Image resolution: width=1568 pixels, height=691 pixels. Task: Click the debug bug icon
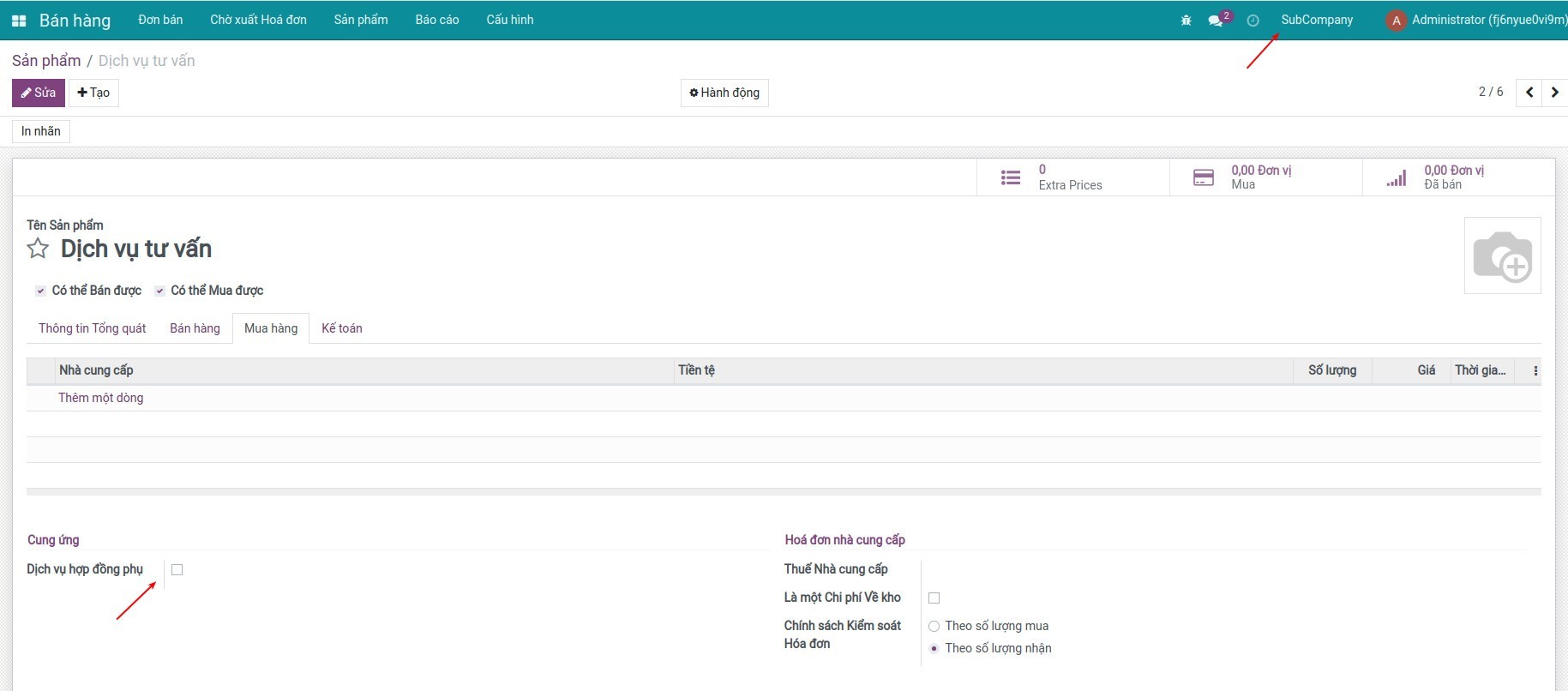click(1186, 21)
